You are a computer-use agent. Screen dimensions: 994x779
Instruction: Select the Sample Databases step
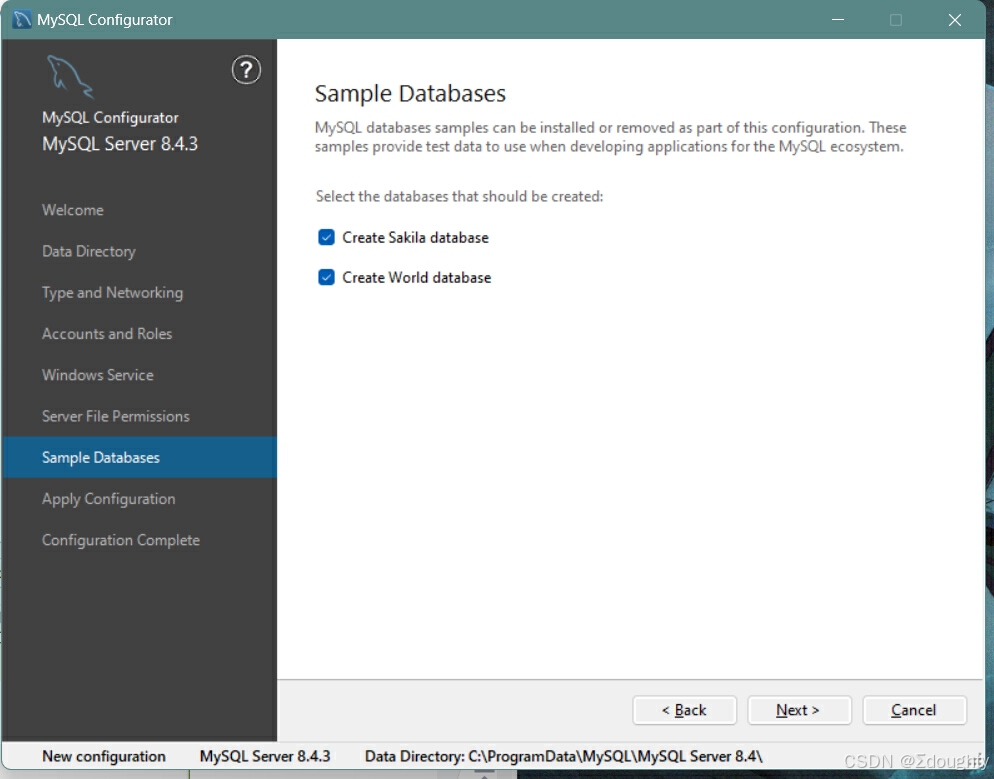(139, 457)
